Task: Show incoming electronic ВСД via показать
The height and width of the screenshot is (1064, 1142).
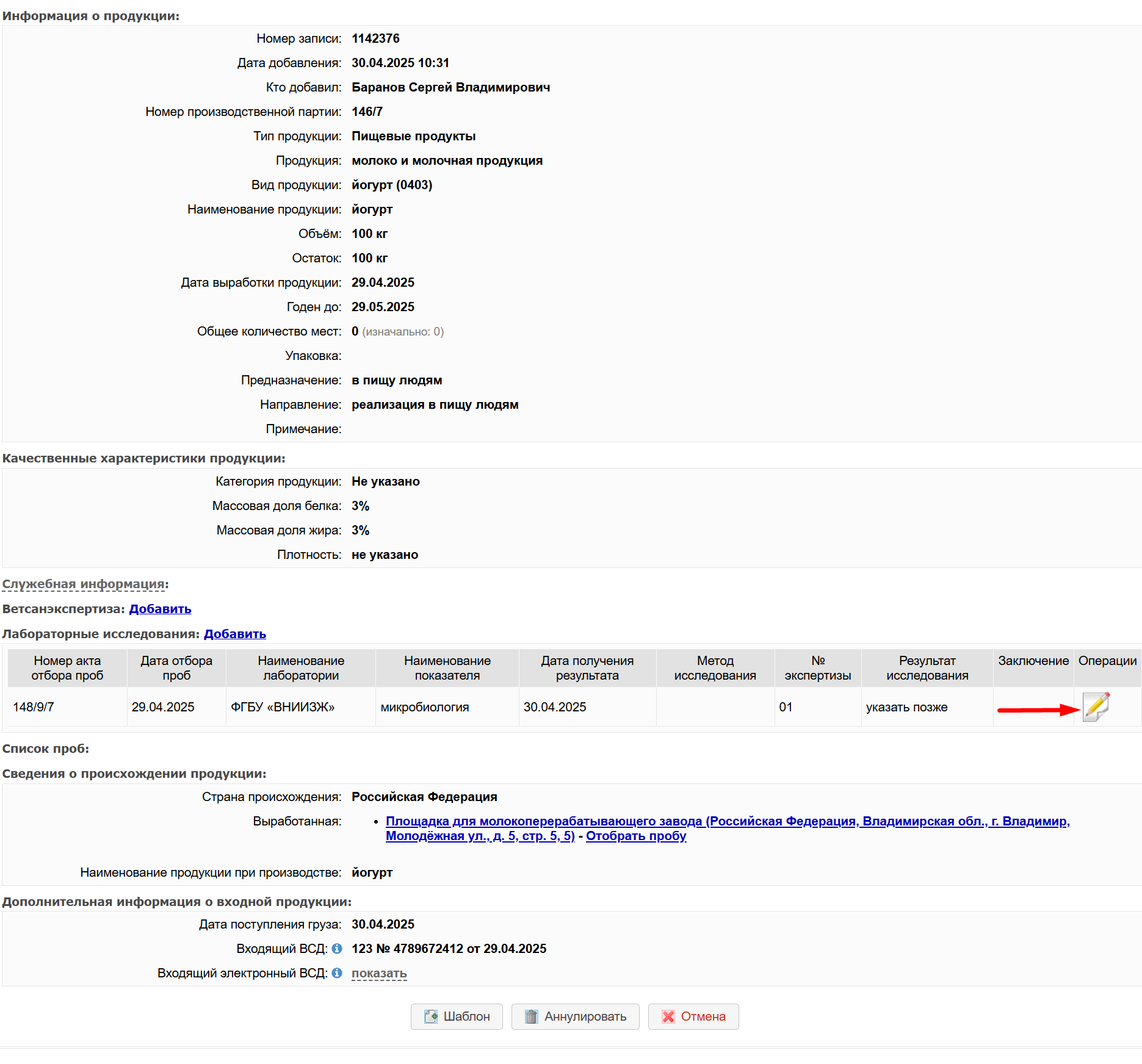Action: [378, 973]
